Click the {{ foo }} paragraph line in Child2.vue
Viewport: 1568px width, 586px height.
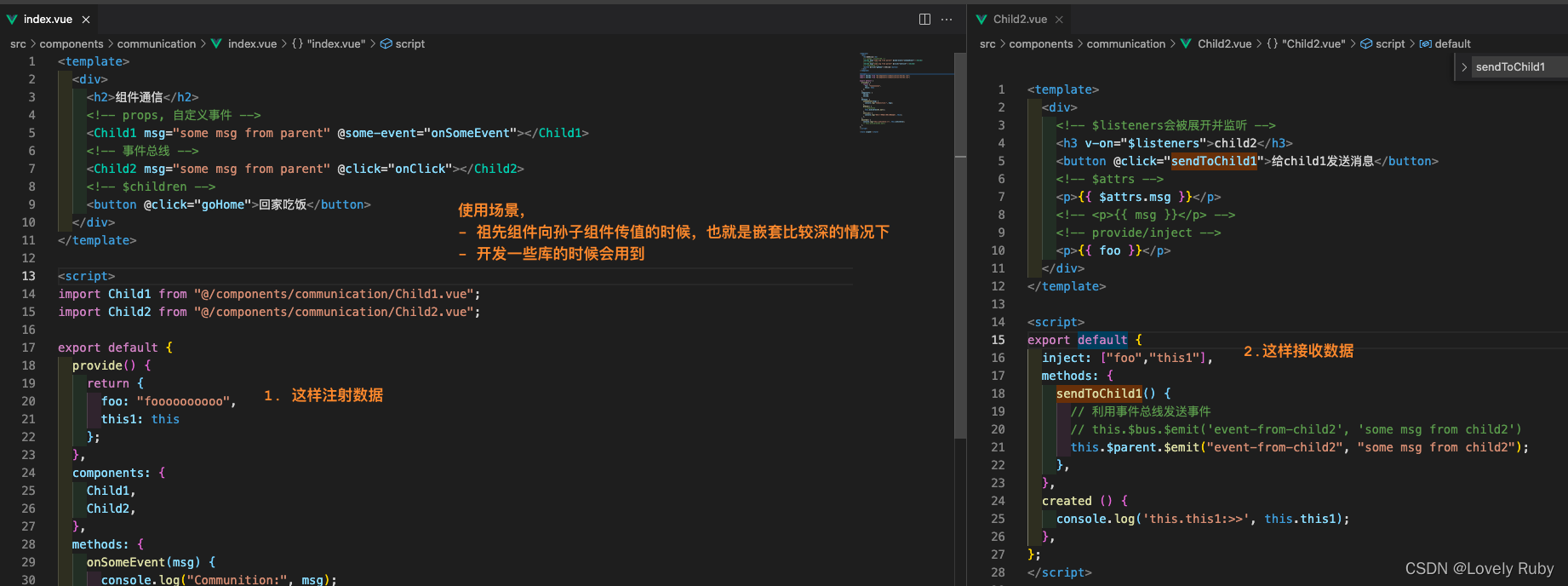[x=1113, y=250]
